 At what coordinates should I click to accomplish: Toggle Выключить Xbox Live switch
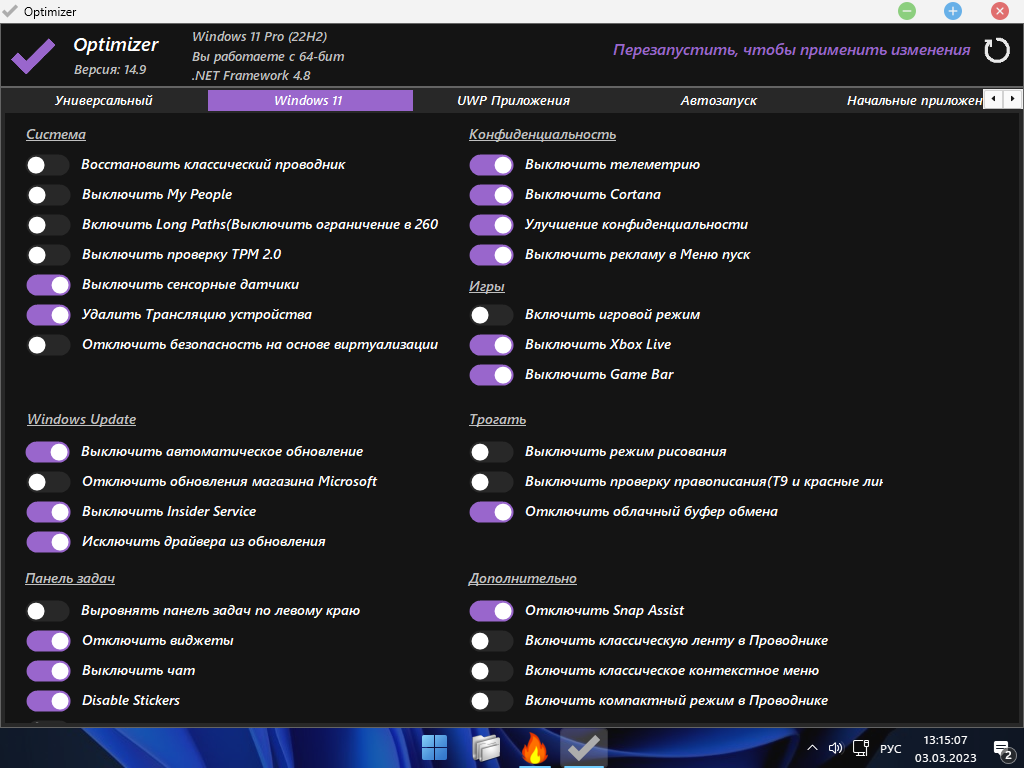(491, 345)
